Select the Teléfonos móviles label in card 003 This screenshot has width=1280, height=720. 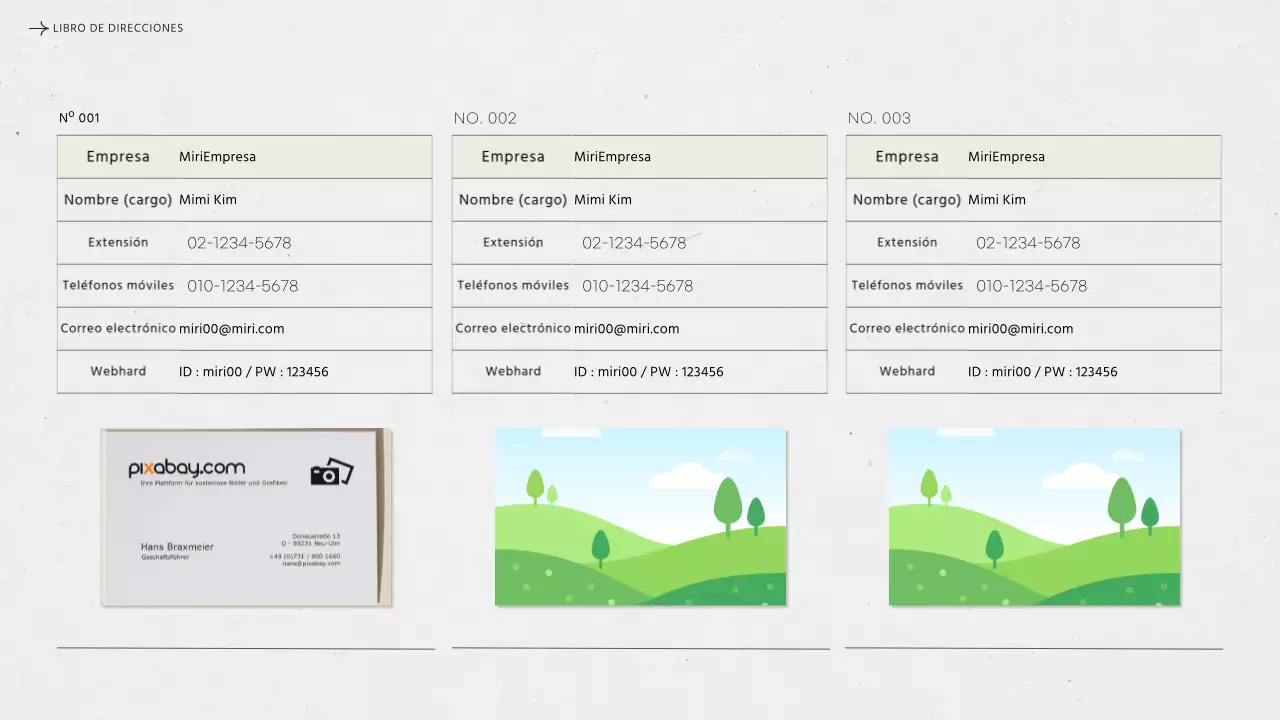(x=907, y=286)
